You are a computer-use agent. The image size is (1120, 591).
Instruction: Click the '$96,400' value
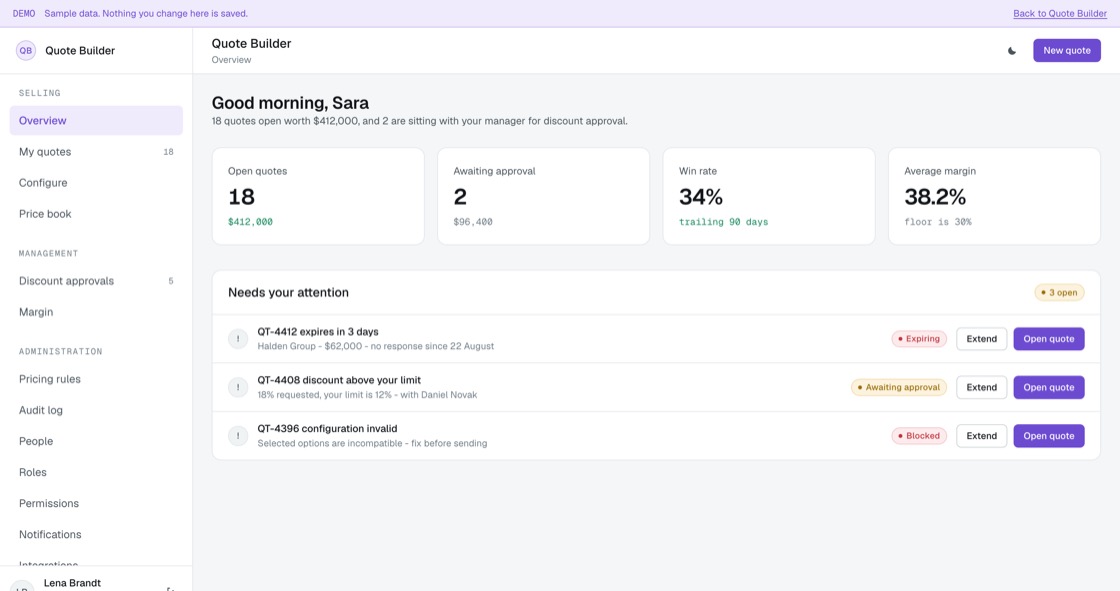point(473,222)
